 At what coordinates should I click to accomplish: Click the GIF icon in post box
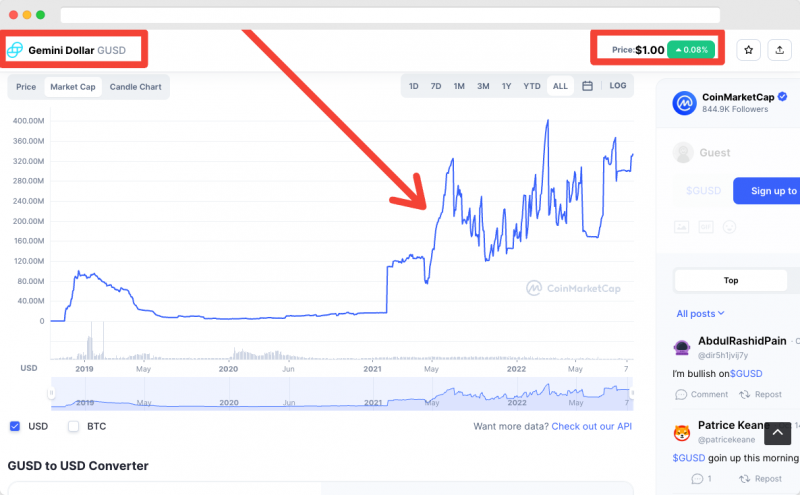click(x=706, y=227)
